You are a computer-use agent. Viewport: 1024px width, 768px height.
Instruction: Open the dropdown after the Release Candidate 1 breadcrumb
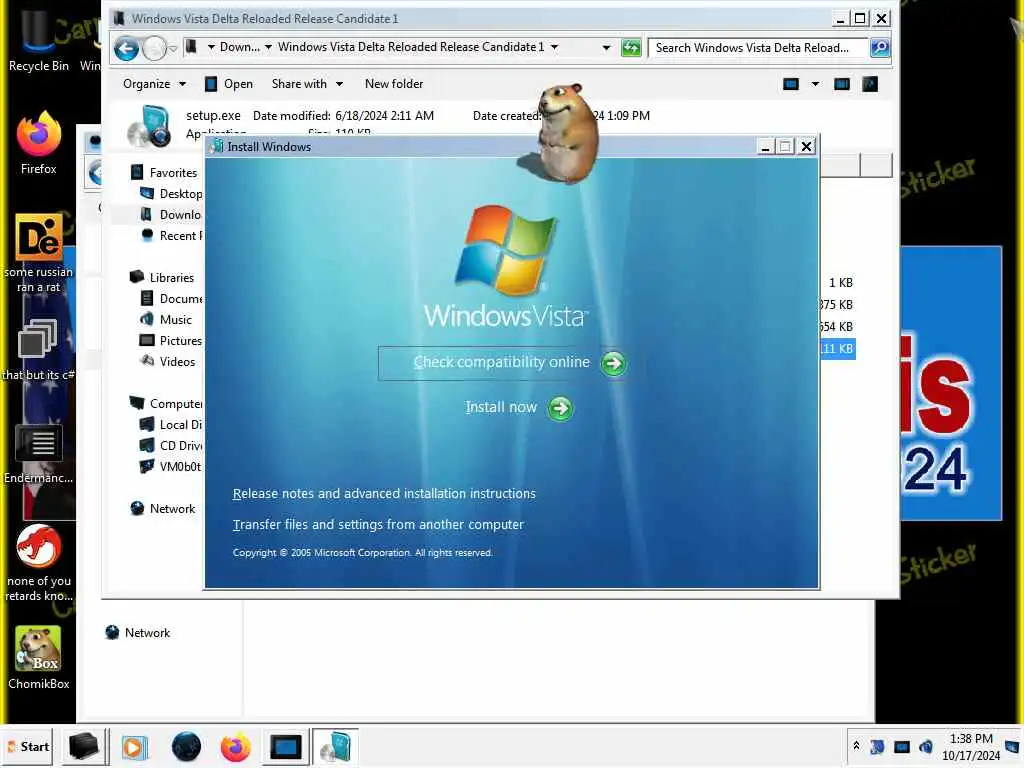click(x=554, y=47)
